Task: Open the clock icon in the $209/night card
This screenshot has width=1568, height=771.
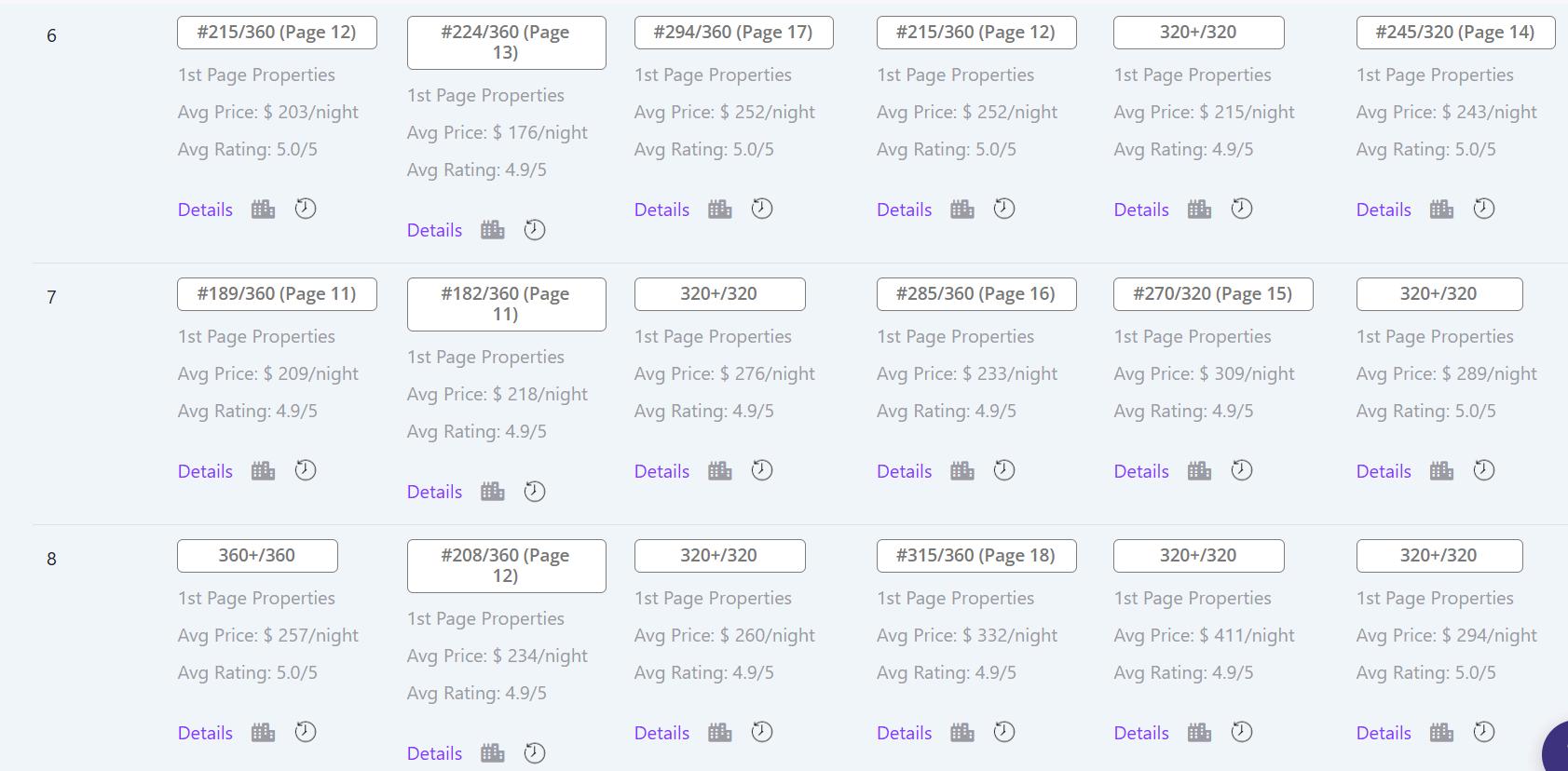Action: (306, 470)
